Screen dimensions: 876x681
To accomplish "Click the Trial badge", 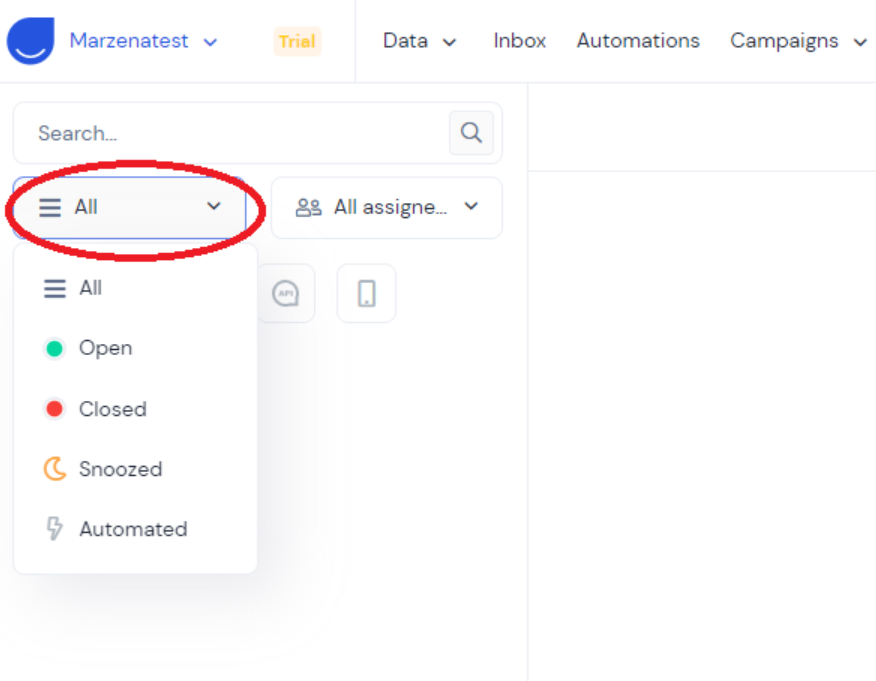I will pyautogui.click(x=297, y=41).
